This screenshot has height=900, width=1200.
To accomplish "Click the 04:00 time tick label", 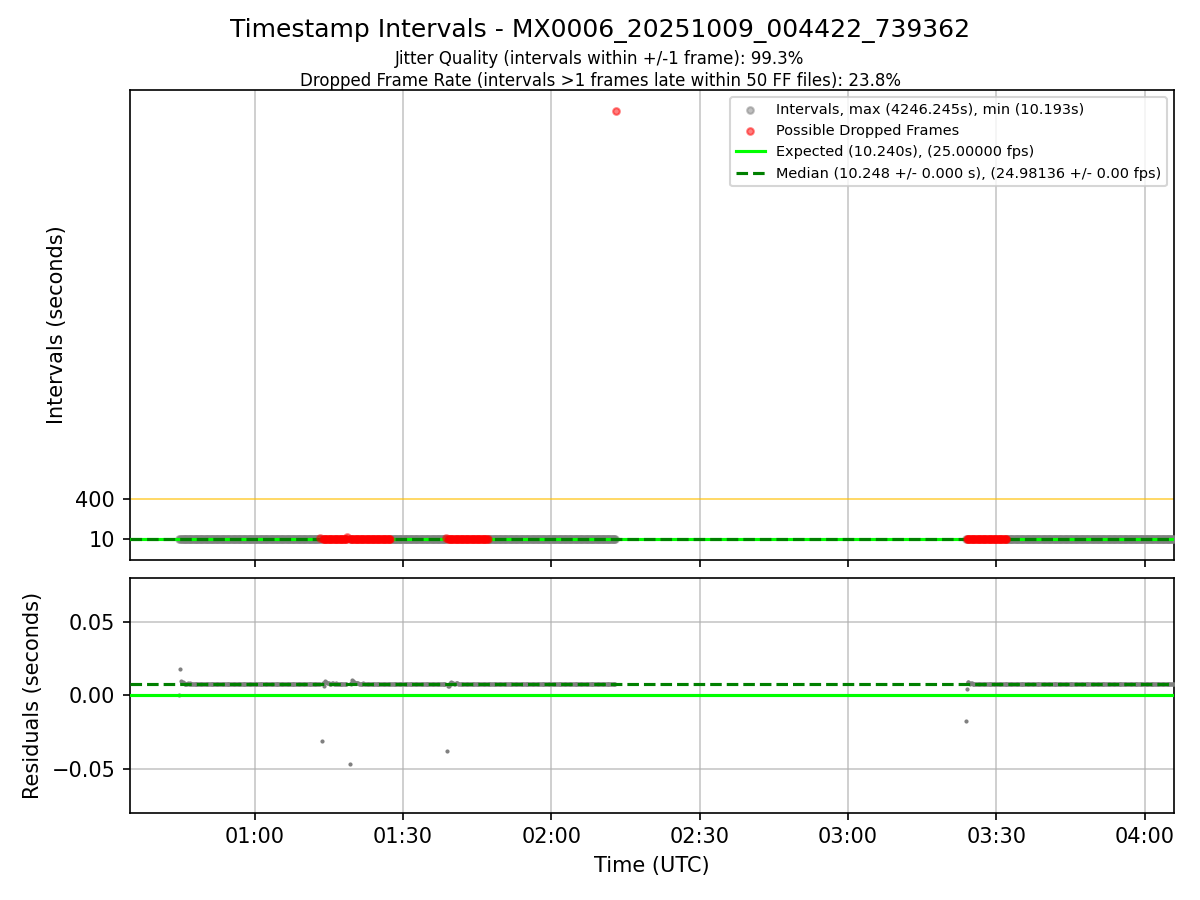I will click(x=1144, y=836).
